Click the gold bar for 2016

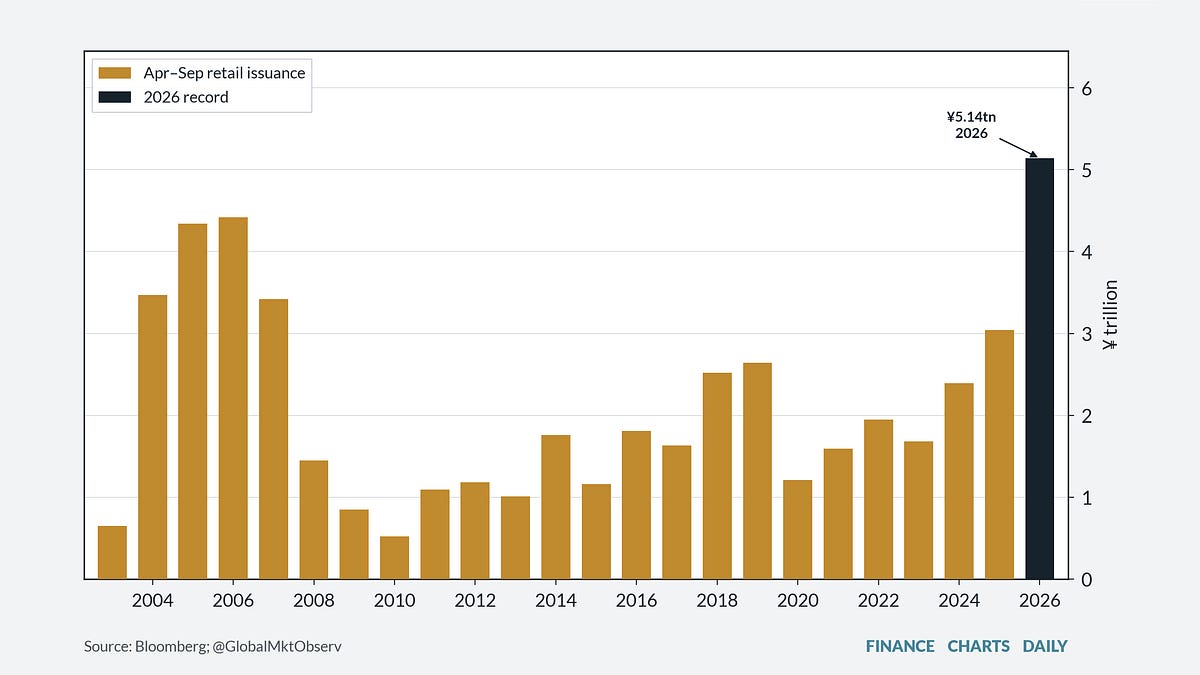(x=636, y=505)
